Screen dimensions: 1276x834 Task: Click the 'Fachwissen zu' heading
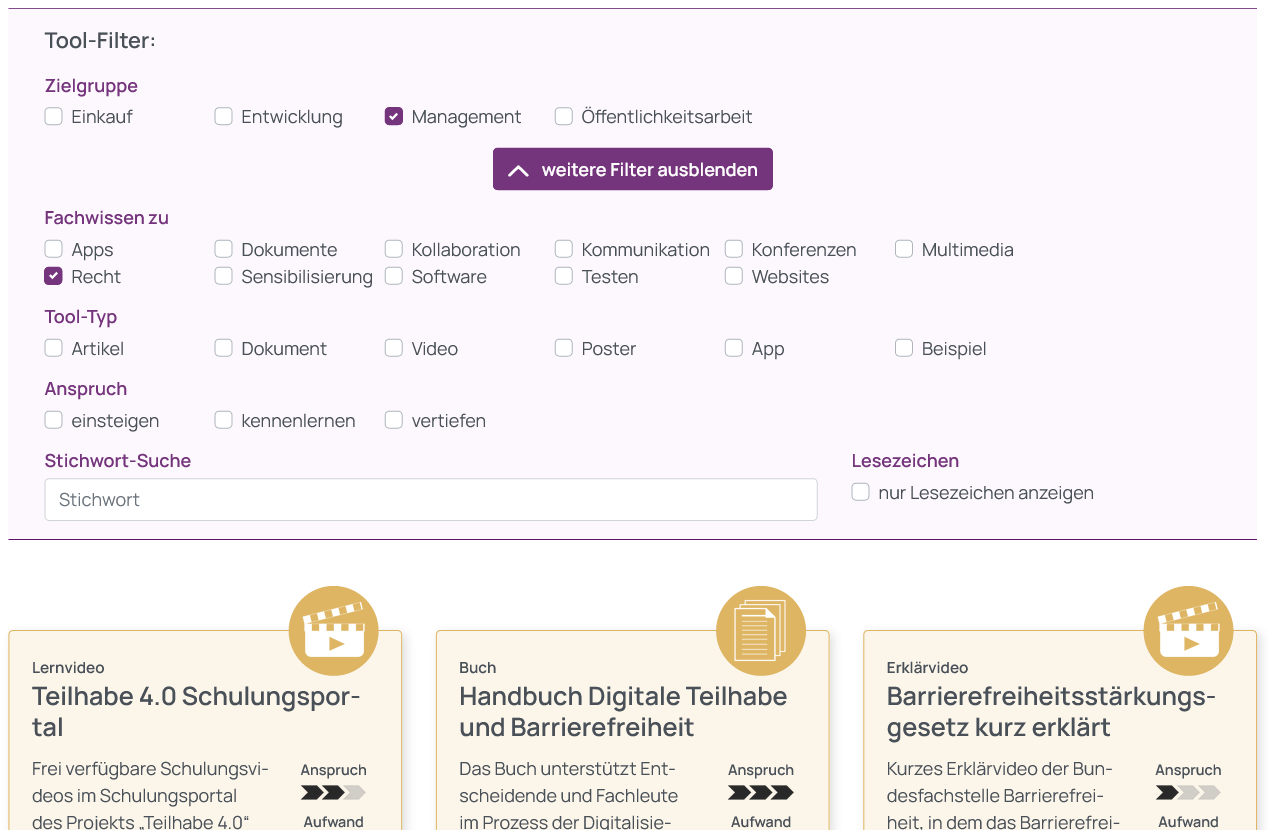(x=107, y=217)
